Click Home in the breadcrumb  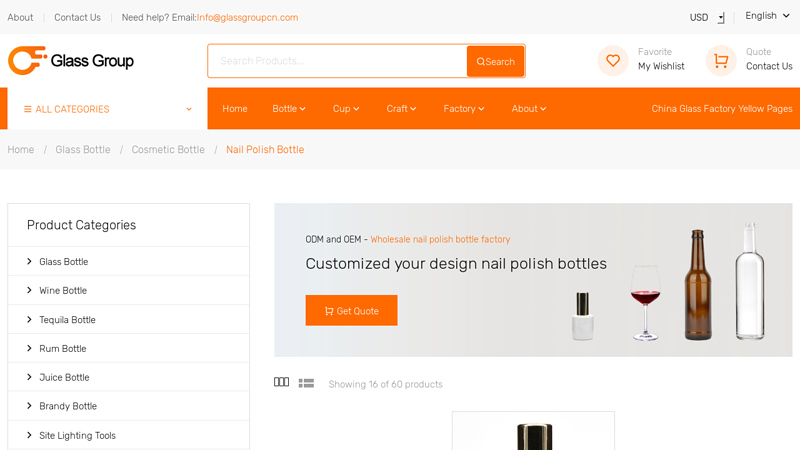21,149
